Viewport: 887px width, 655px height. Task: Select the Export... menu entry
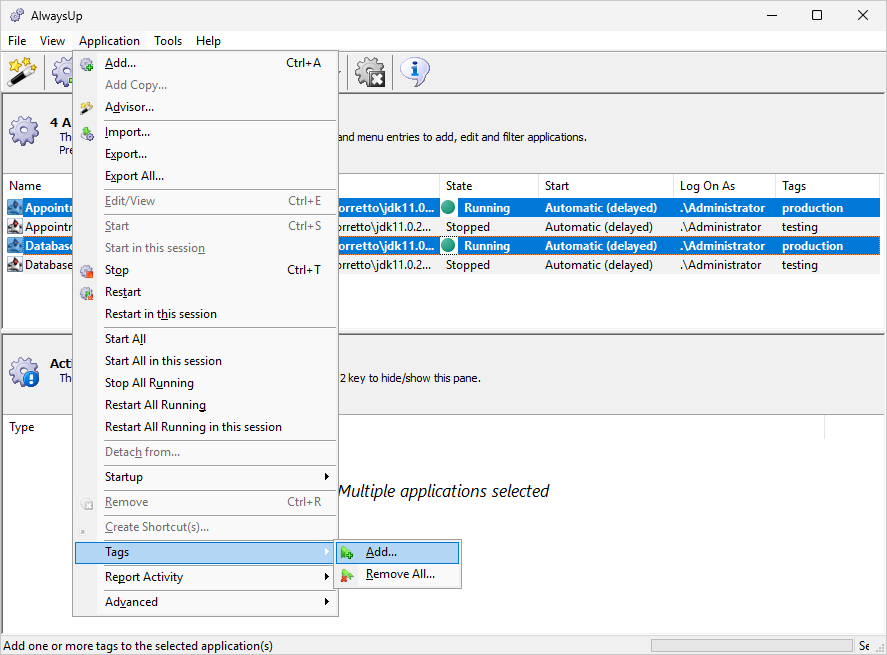[206, 154]
